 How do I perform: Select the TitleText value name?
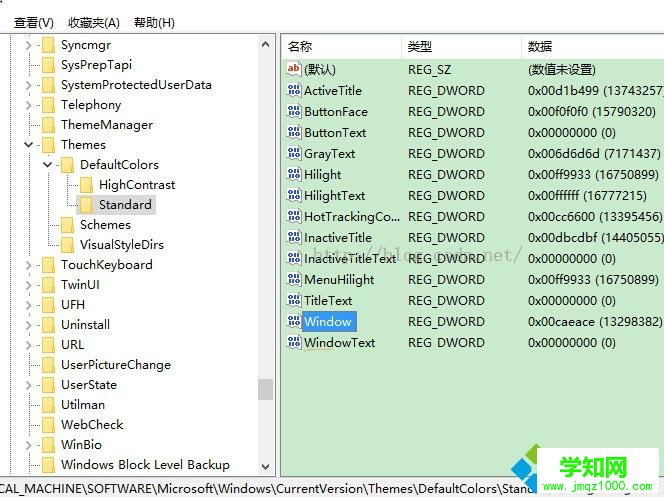click(328, 301)
